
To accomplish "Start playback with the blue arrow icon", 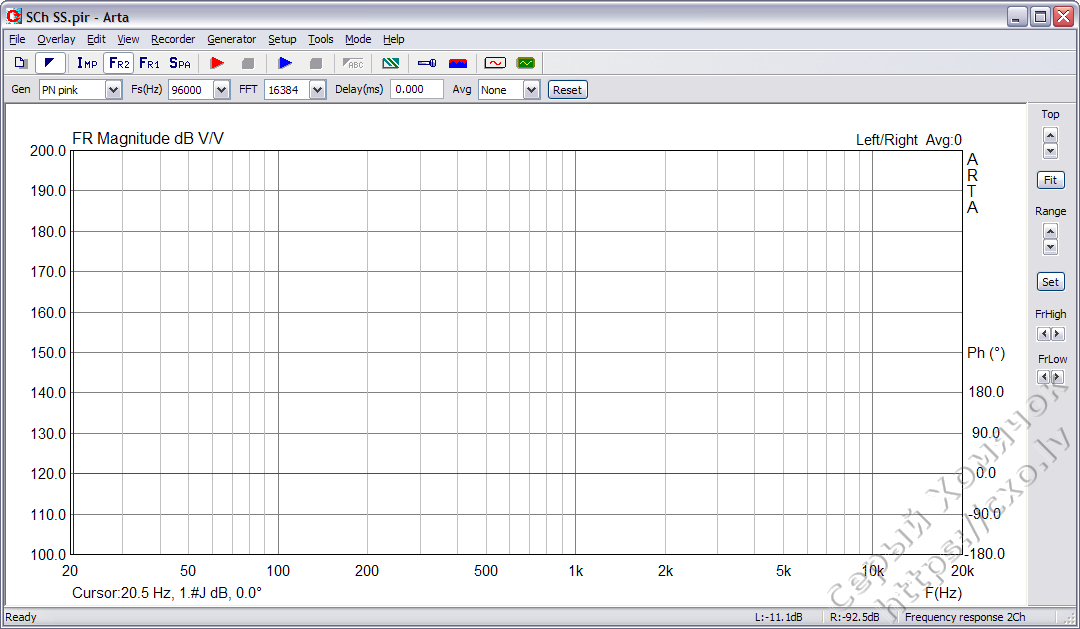I will [x=284, y=62].
